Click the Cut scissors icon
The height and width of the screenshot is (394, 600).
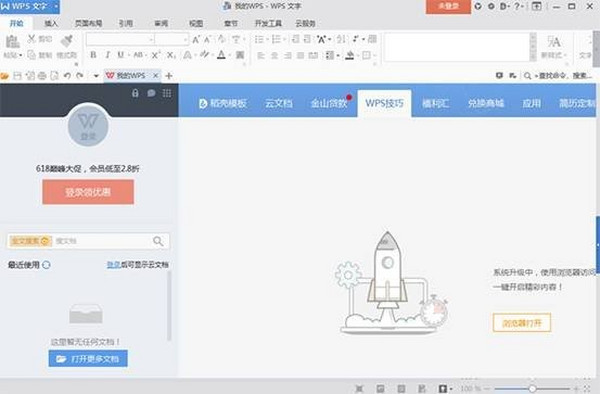tap(31, 39)
